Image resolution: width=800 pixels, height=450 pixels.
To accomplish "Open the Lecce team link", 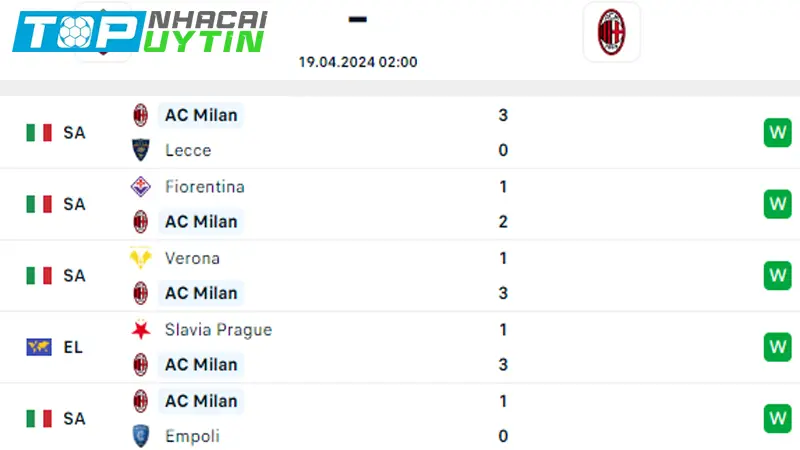I will coord(188,150).
